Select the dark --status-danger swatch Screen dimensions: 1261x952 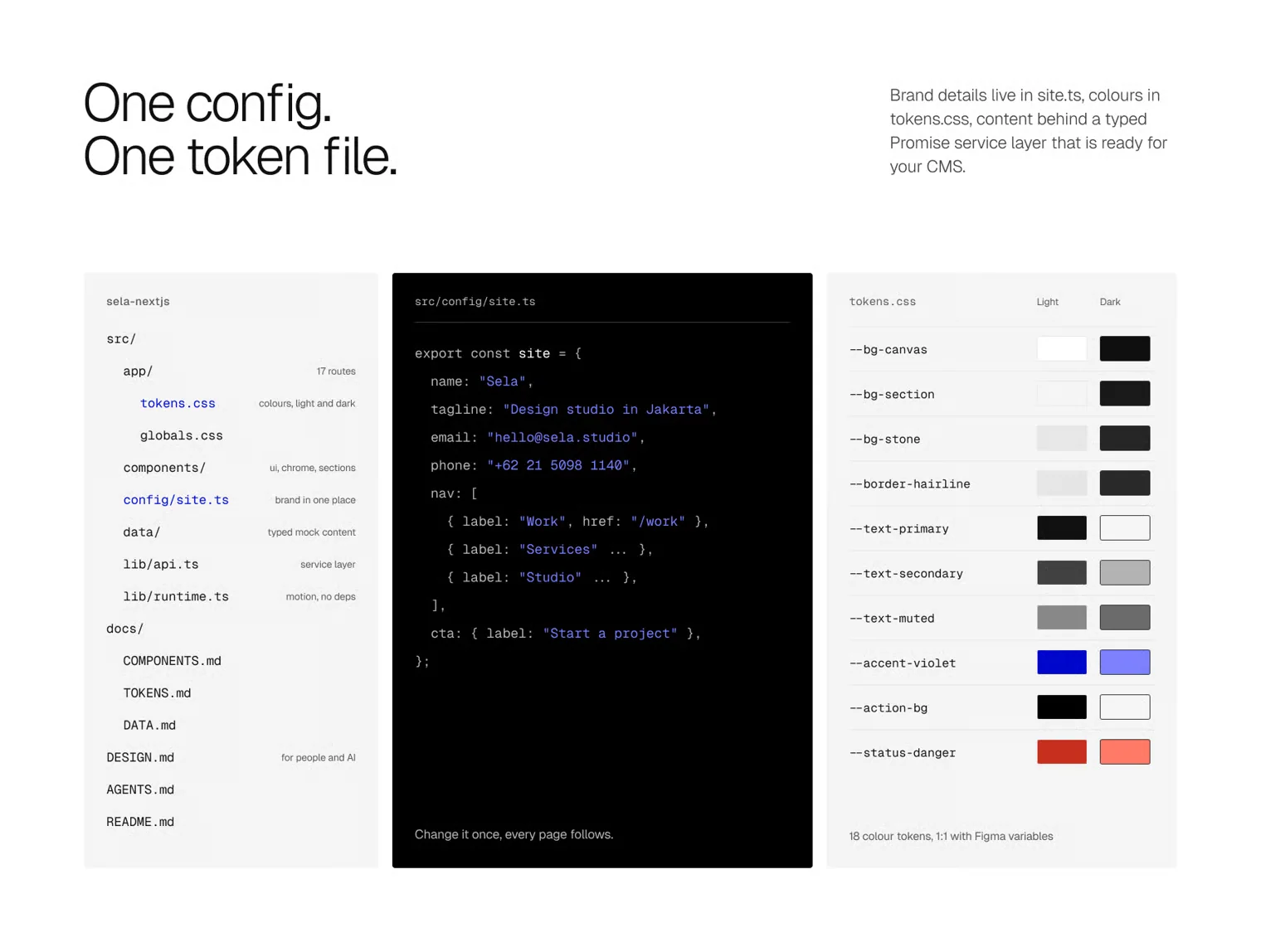(x=1125, y=752)
